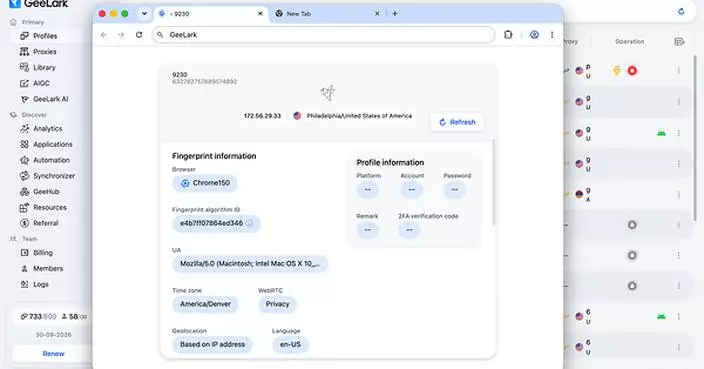
Task: Click the Password value placeholder
Action: coord(454,190)
